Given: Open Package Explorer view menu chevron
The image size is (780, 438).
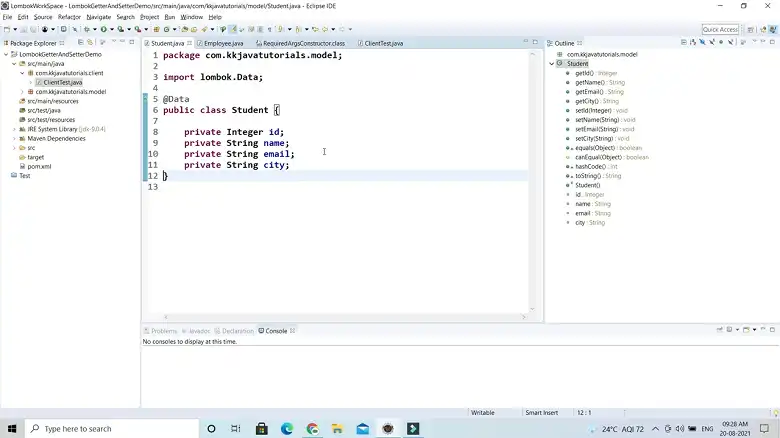Looking at the screenshot, I should tap(113, 42).
